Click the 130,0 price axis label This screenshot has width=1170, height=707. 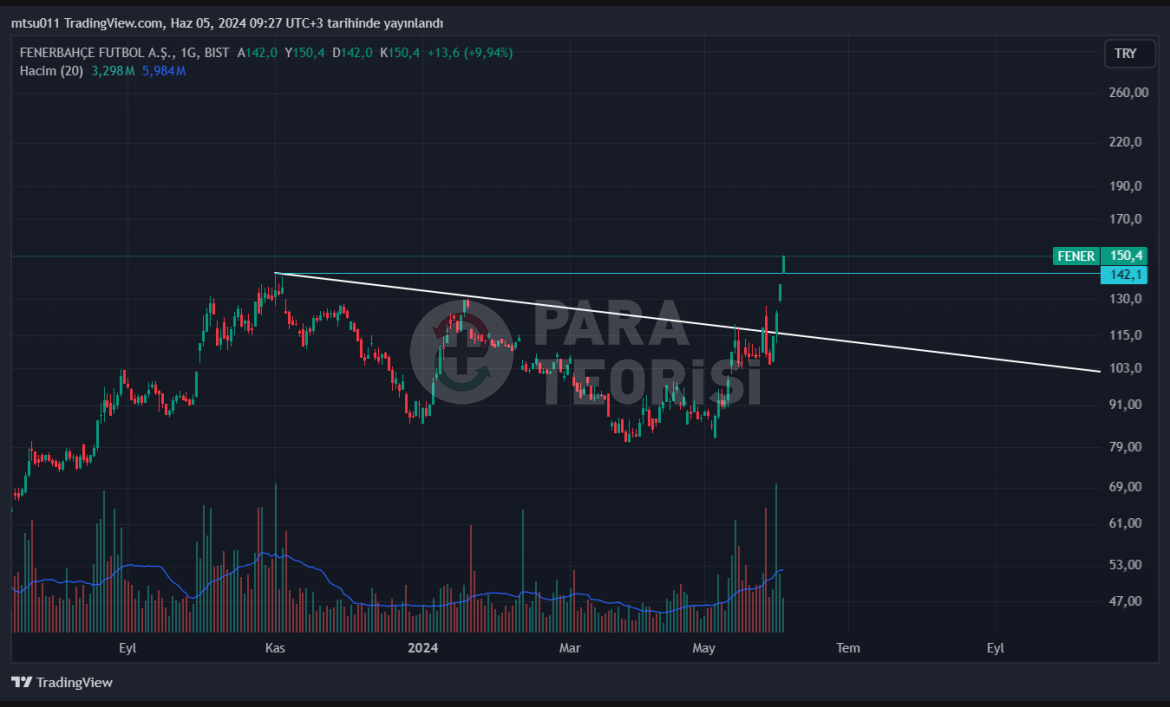pyautogui.click(x=1126, y=298)
